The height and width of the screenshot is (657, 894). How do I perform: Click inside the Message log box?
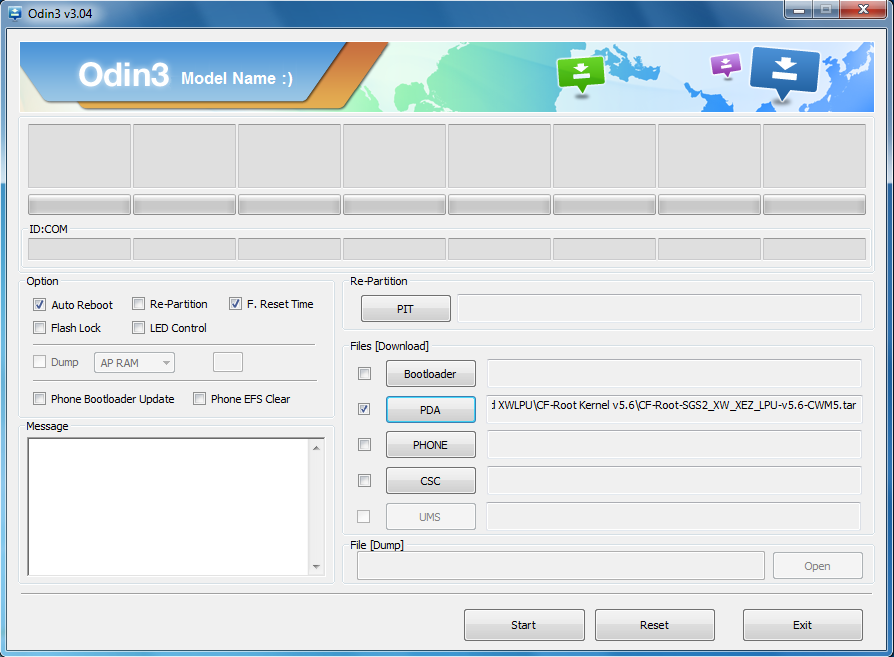[x=169, y=507]
